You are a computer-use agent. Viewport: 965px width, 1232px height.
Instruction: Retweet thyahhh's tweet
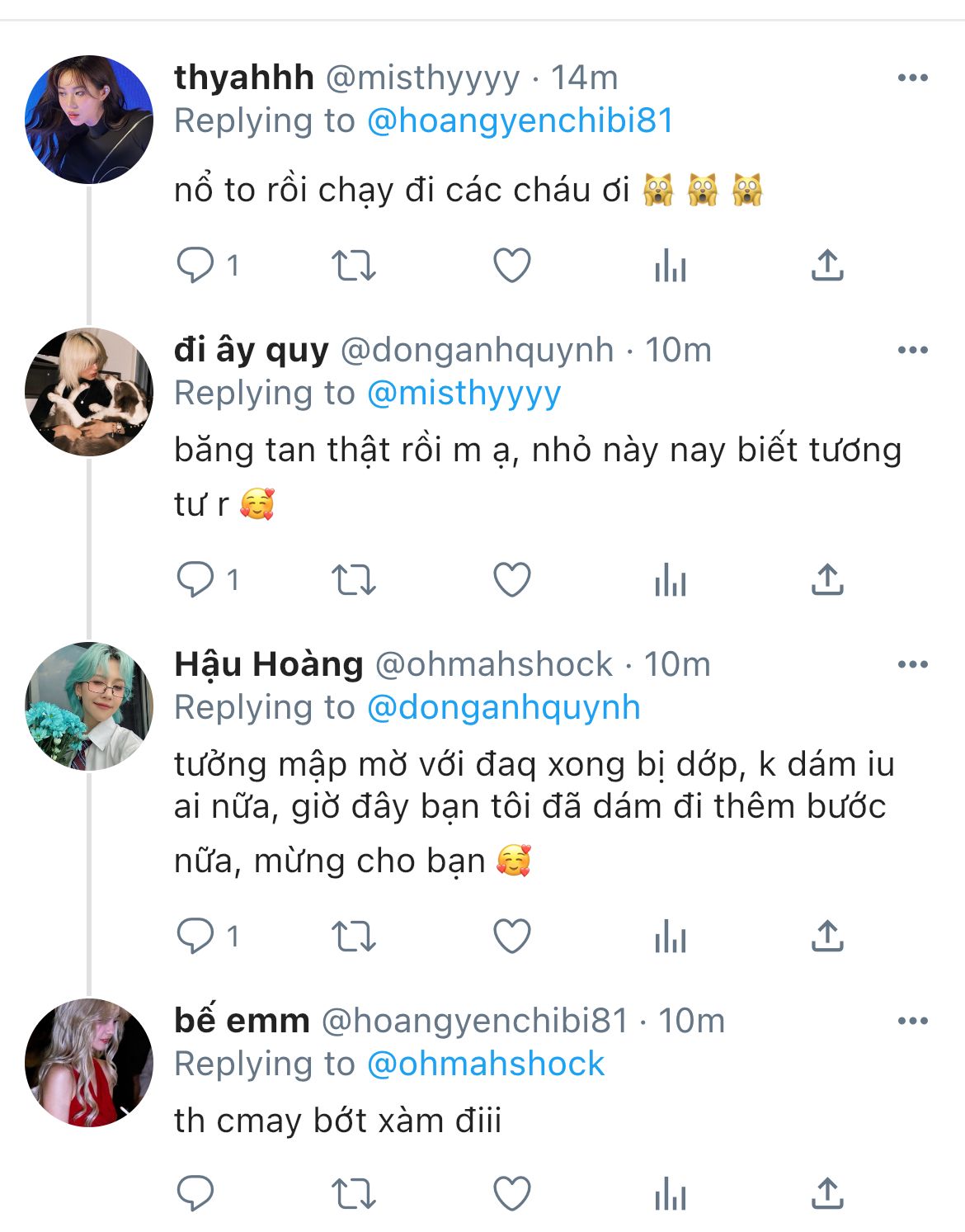click(x=353, y=266)
